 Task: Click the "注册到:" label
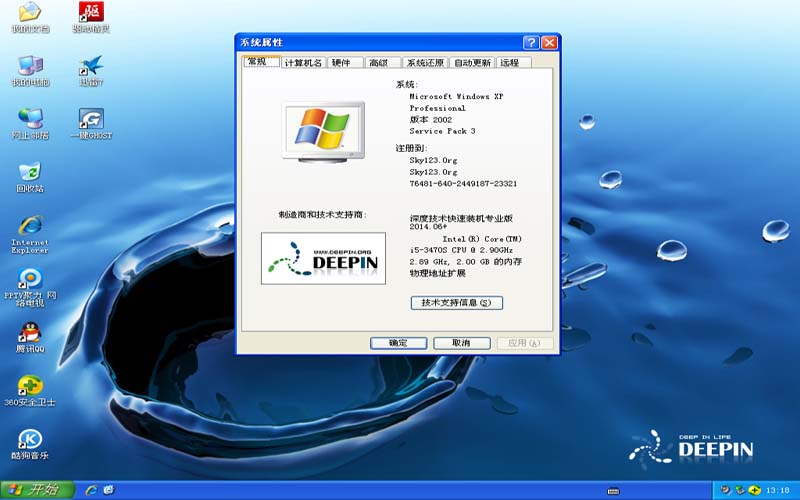click(411, 148)
